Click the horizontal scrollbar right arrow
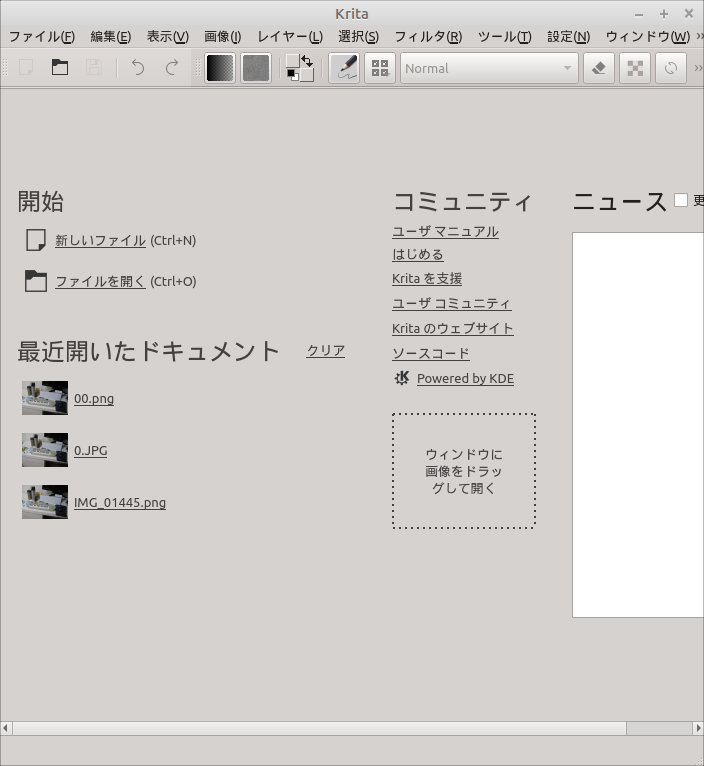Image resolution: width=704 pixels, height=766 pixels. 699,728
